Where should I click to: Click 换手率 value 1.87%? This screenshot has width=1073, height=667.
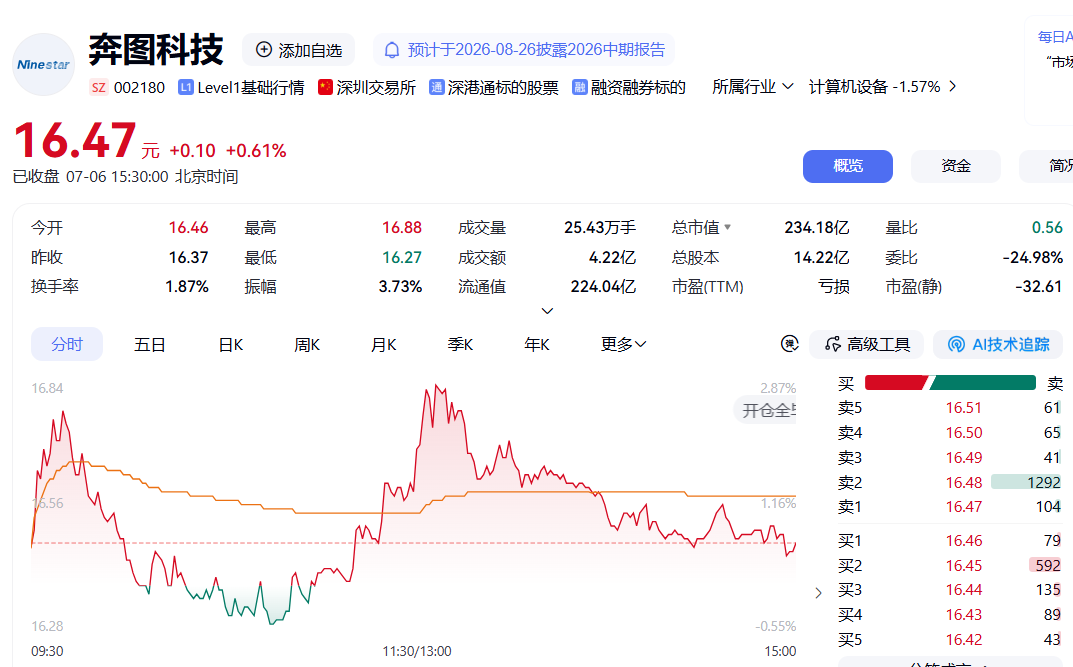pyautogui.click(x=187, y=286)
